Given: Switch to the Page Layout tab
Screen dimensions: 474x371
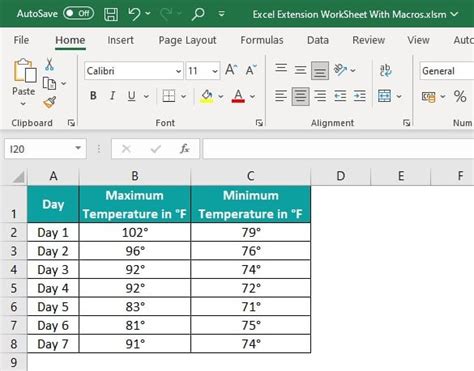Looking at the screenshot, I should (187, 40).
